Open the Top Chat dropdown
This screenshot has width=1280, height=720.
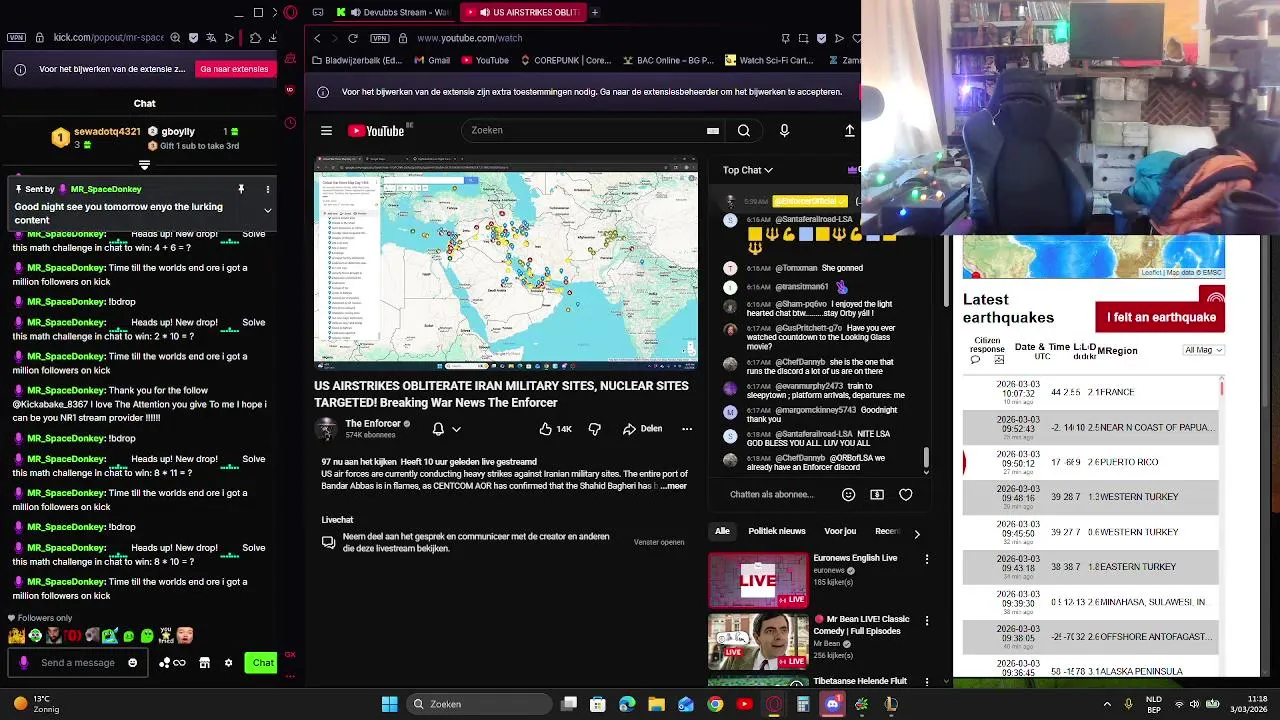(x=748, y=170)
